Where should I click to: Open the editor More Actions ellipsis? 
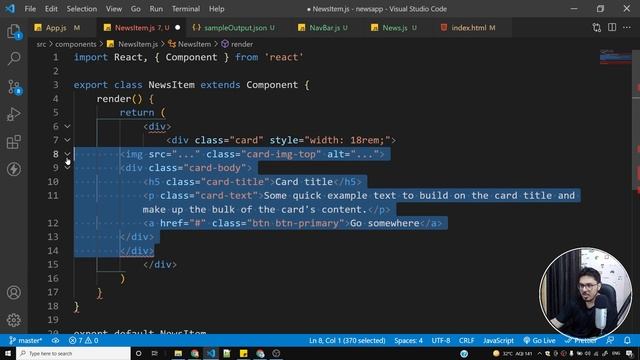pyautogui.click(x=627, y=27)
